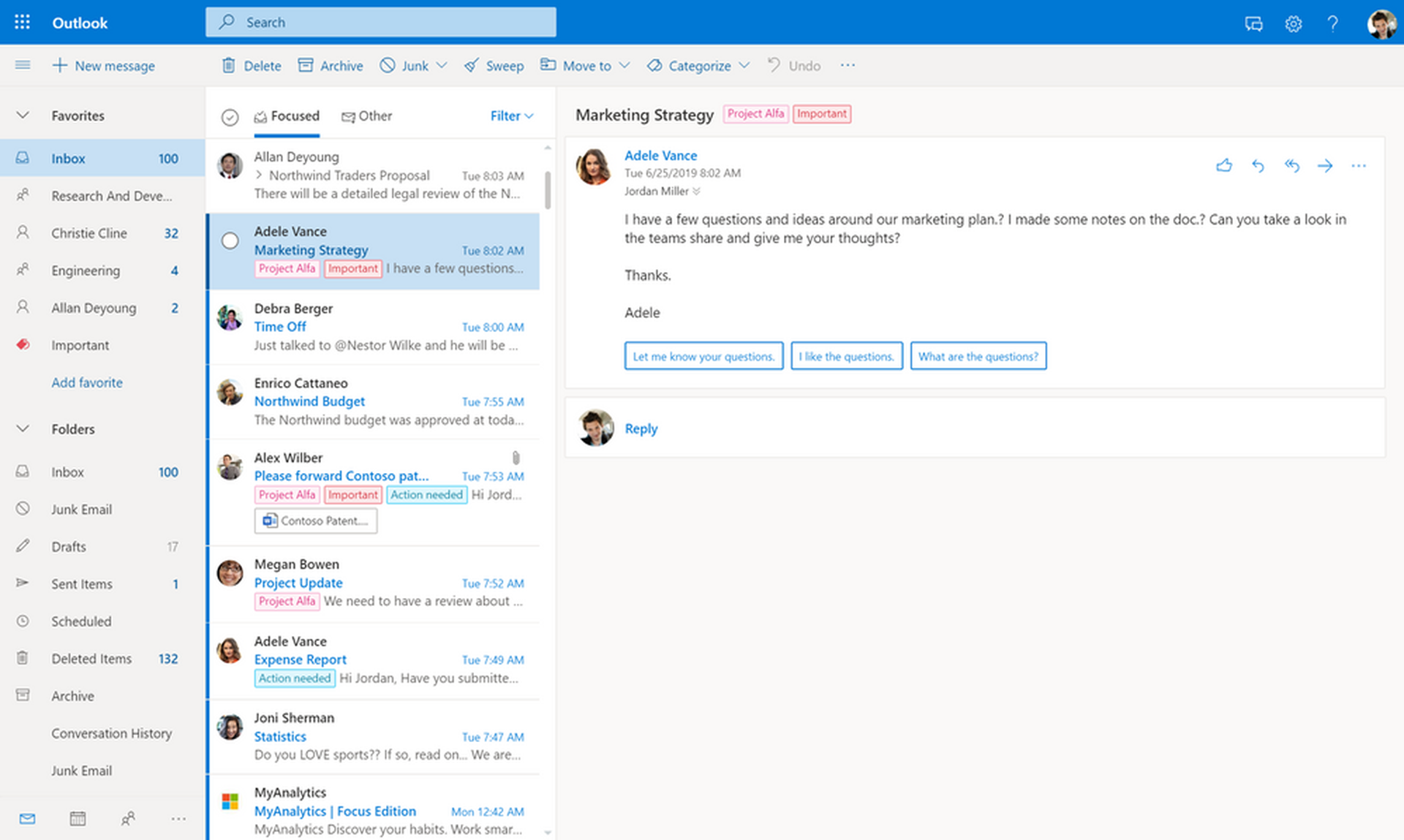
Task: Select the Sweep tool
Action: (494, 65)
